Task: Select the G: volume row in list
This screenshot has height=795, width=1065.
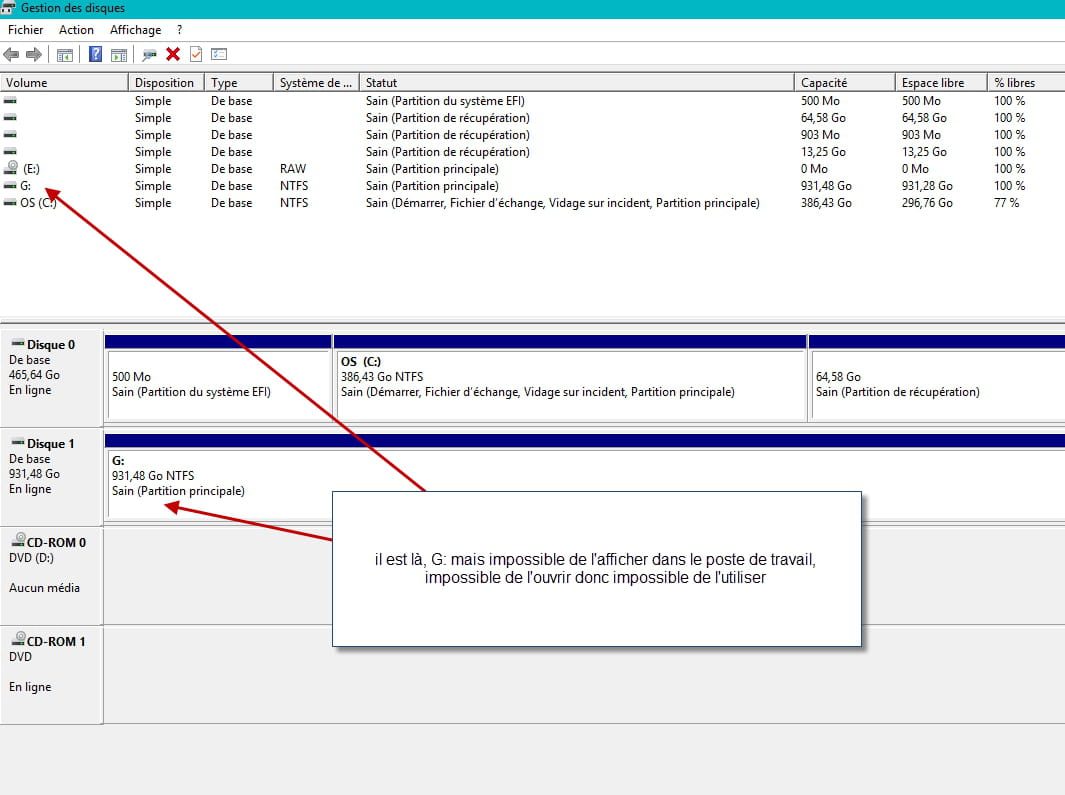Action: click(x=532, y=186)
